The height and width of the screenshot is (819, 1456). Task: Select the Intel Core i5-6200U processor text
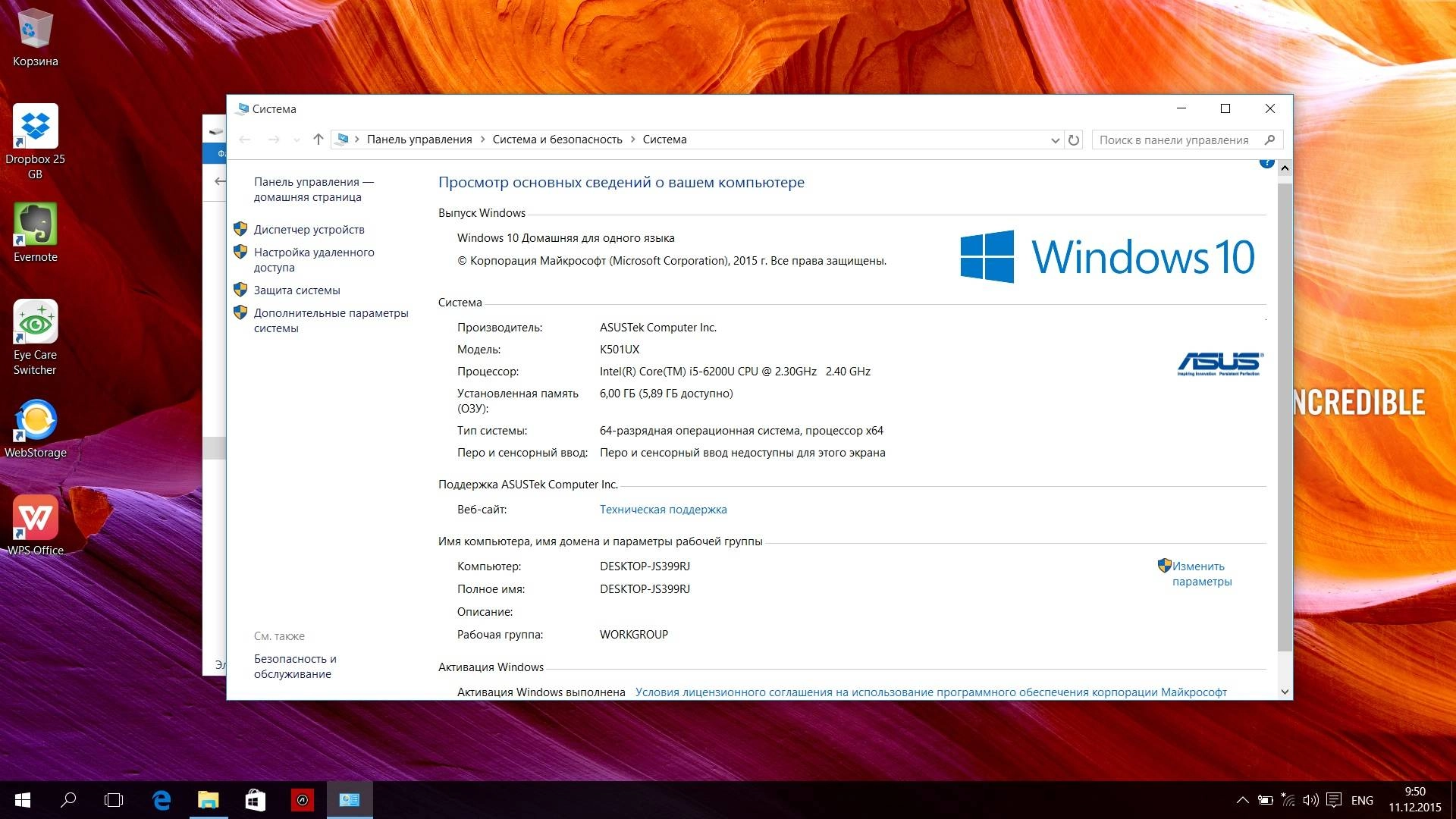pyautogui.click(x=735, y=372)
